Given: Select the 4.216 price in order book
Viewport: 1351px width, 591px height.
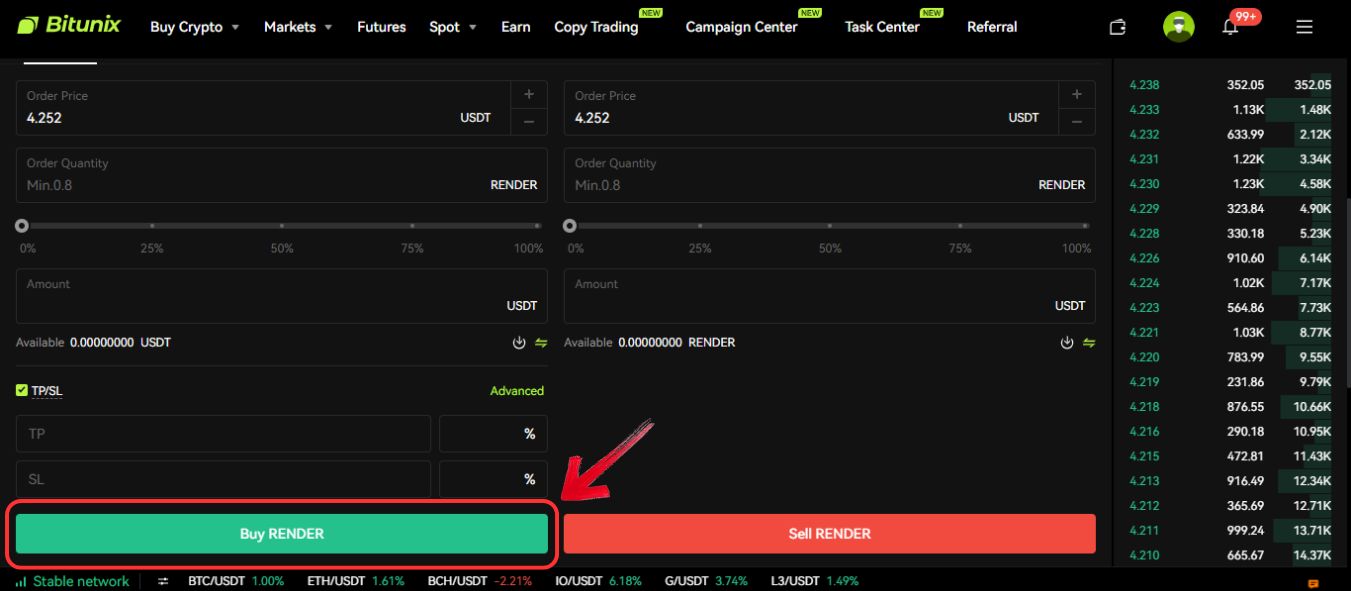Looking at the screenshot, I should pos(1144,432).
